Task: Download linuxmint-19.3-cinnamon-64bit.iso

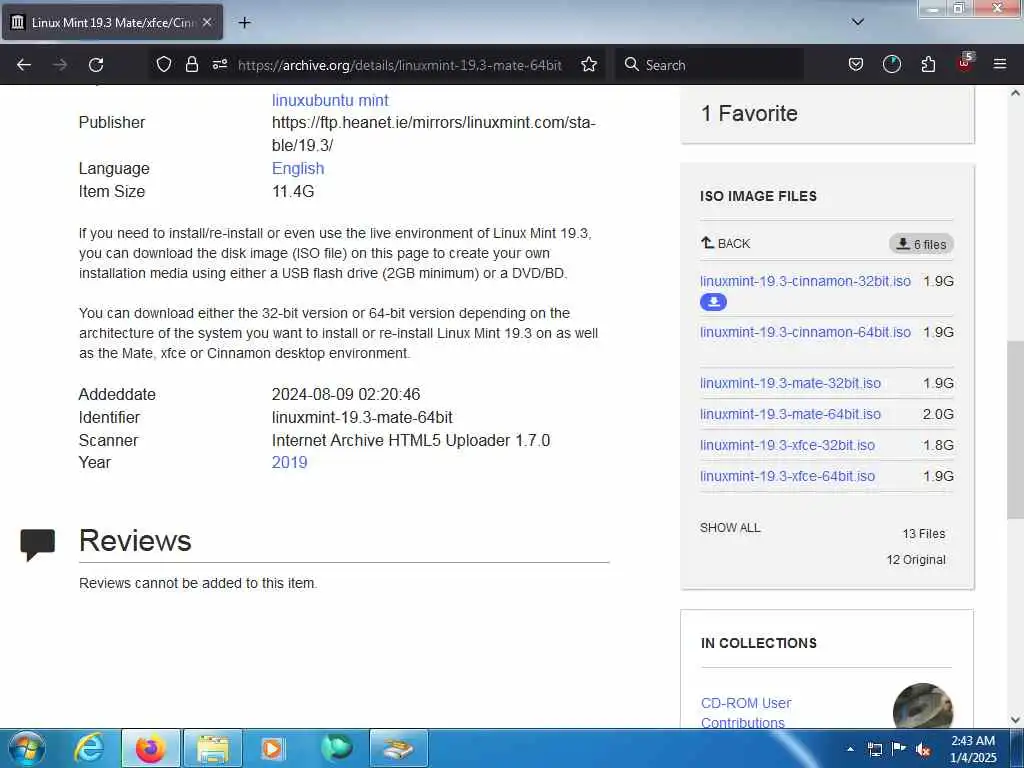Action: (x=805, y=332)
